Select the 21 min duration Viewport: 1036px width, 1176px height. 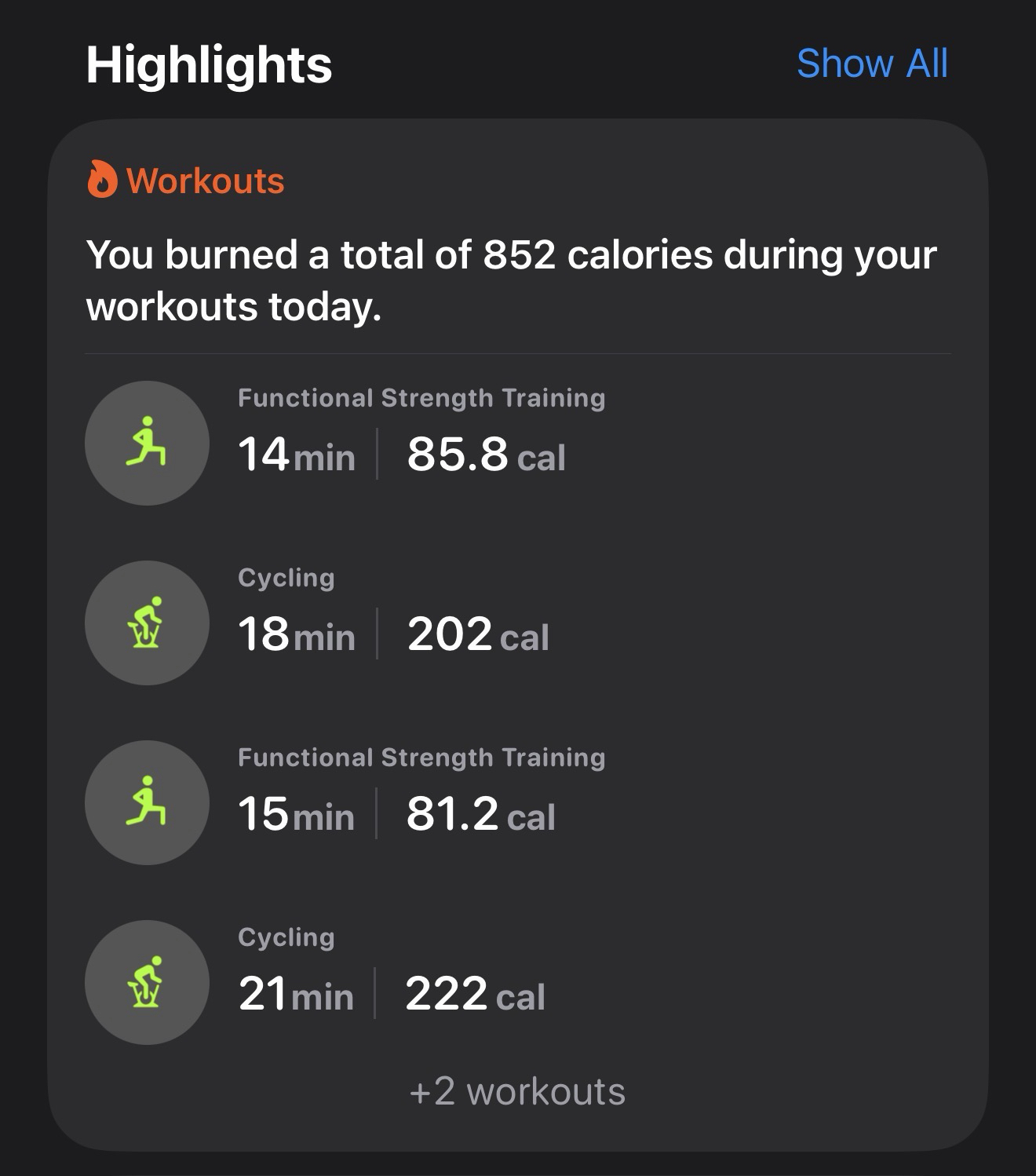(296, 994)
